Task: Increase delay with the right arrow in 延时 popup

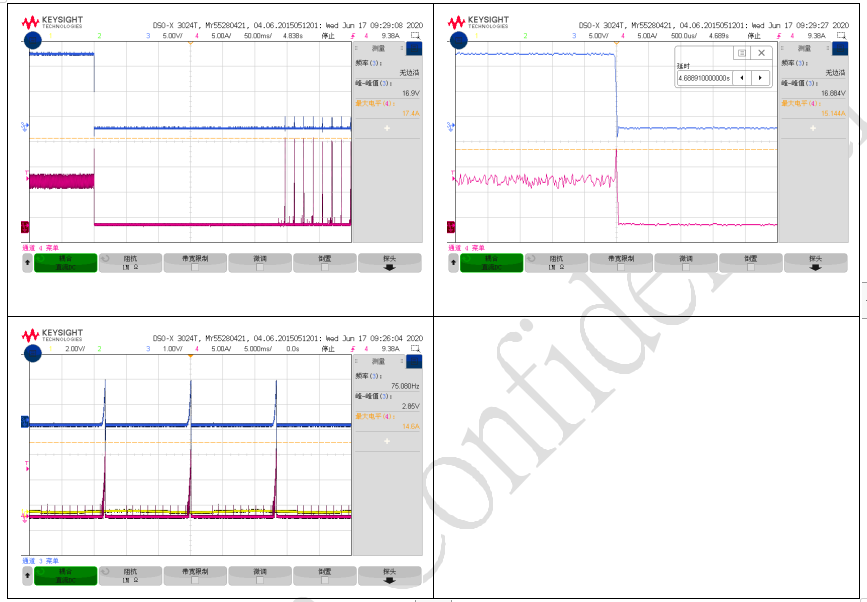Action: (761, 78)
